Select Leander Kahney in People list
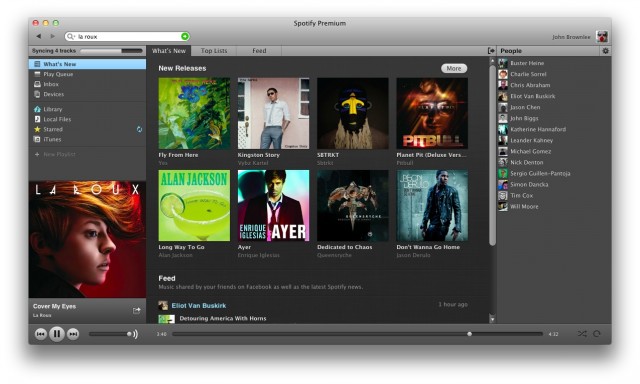The height and width of the screenshot is (384, 640). coord(531,140)
